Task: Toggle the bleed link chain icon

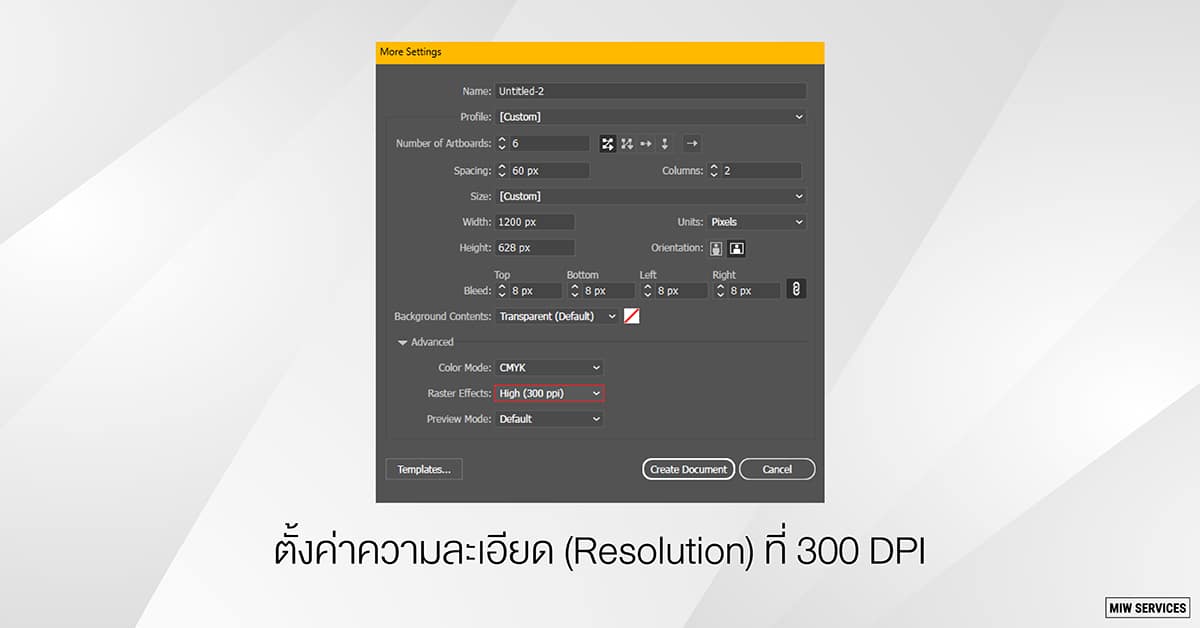Action: tap(796, 289)
